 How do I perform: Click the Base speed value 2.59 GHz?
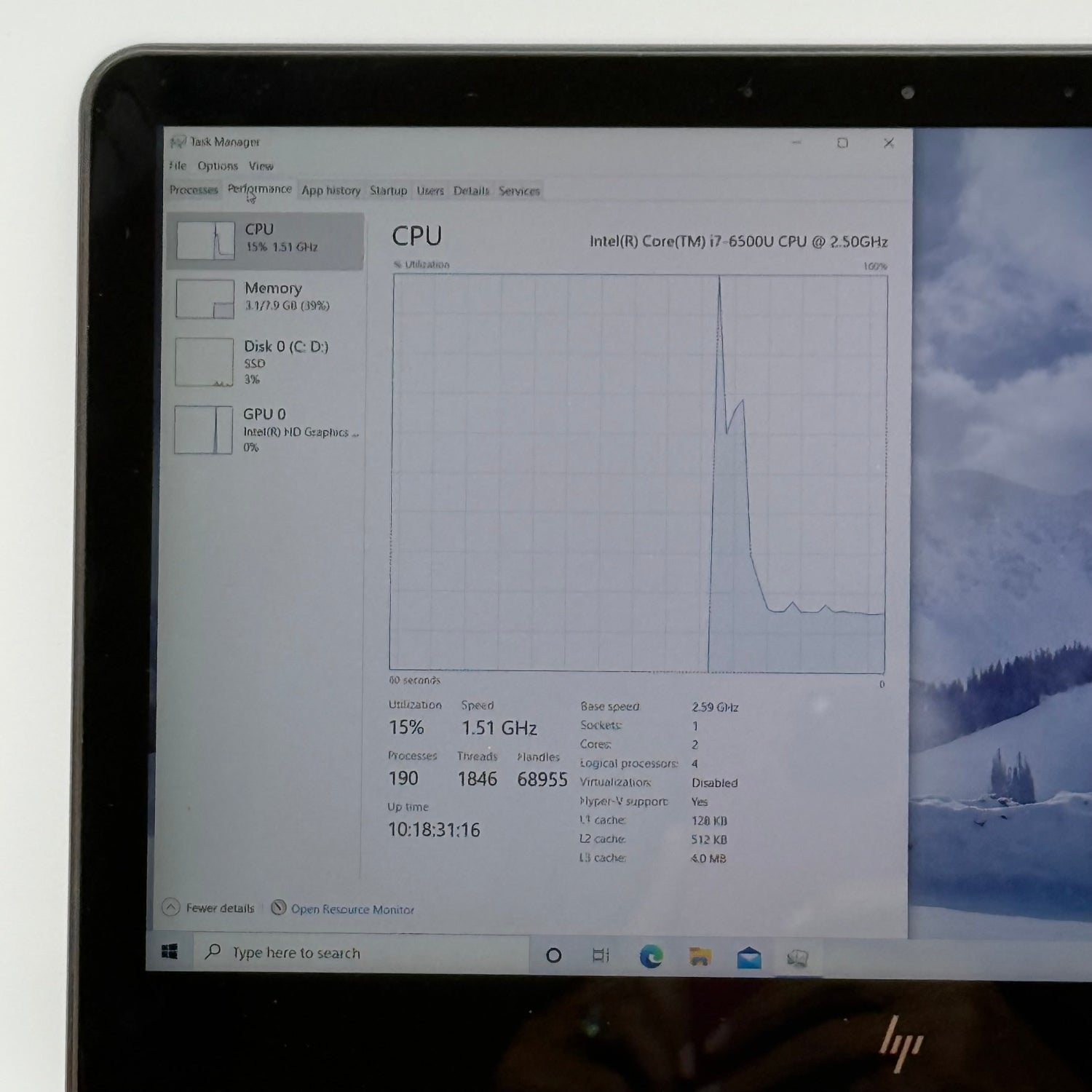(715, 707)
